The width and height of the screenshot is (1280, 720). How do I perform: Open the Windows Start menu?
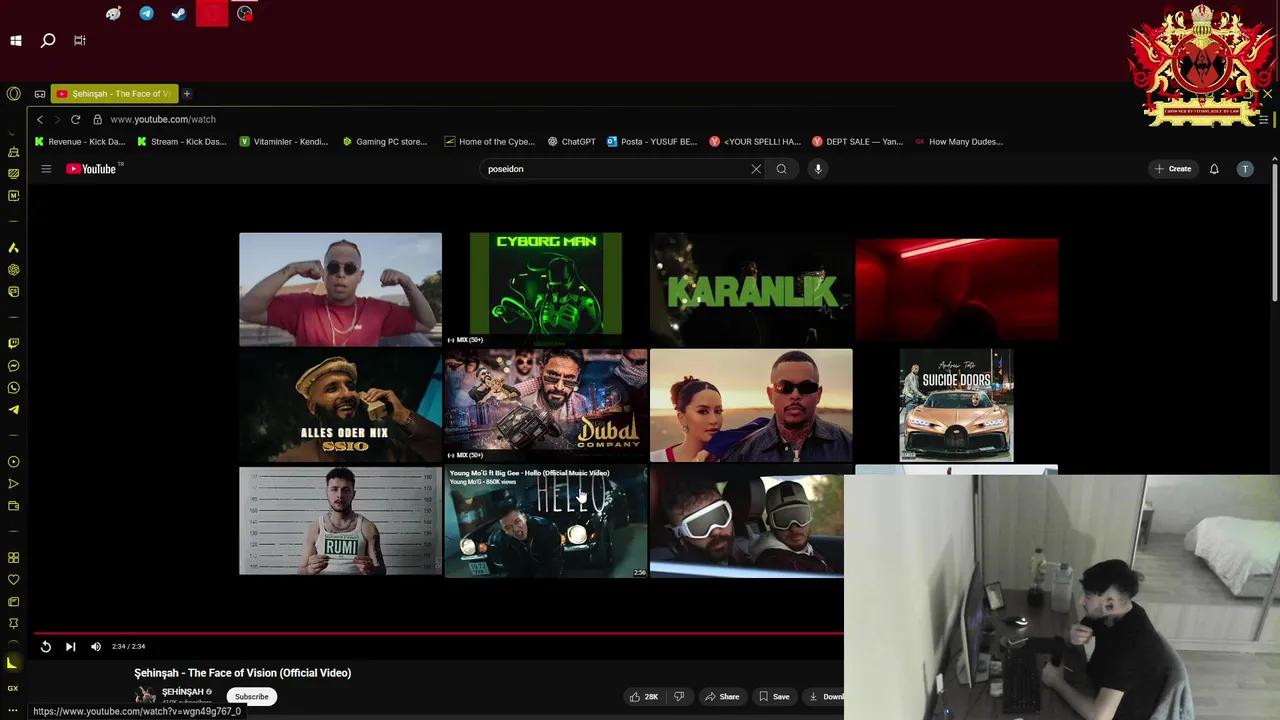[16, 41]
